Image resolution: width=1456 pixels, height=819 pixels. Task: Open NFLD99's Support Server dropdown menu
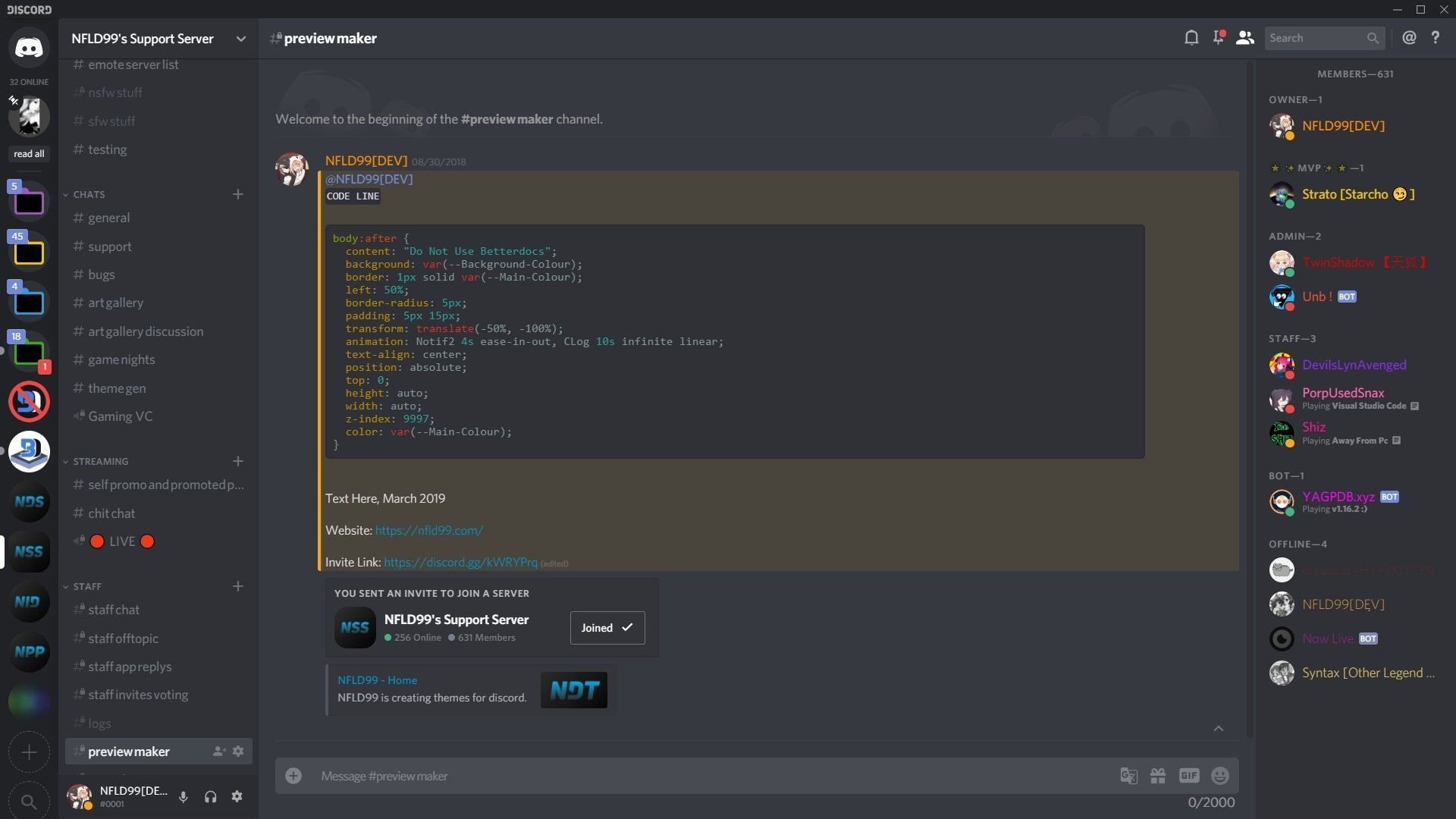(x=158, y=39)
